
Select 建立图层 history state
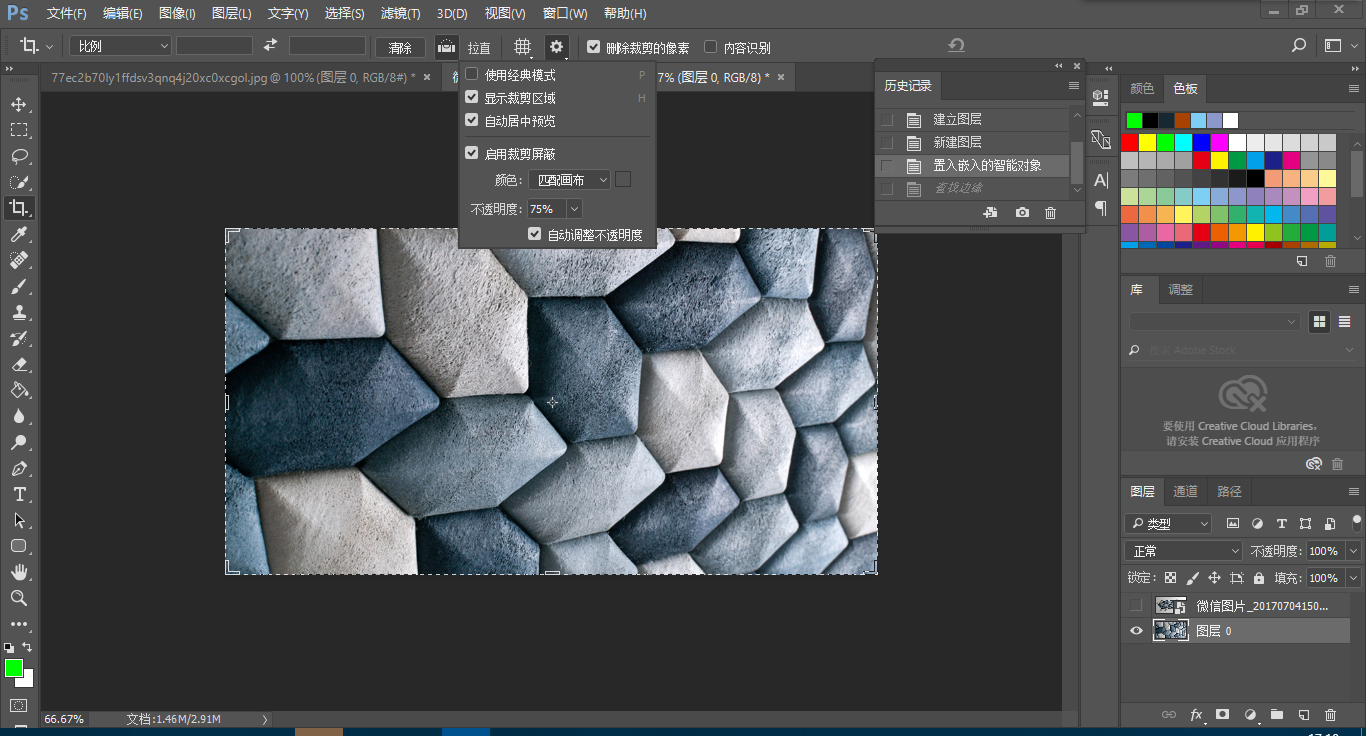click(x=957, y=119)
